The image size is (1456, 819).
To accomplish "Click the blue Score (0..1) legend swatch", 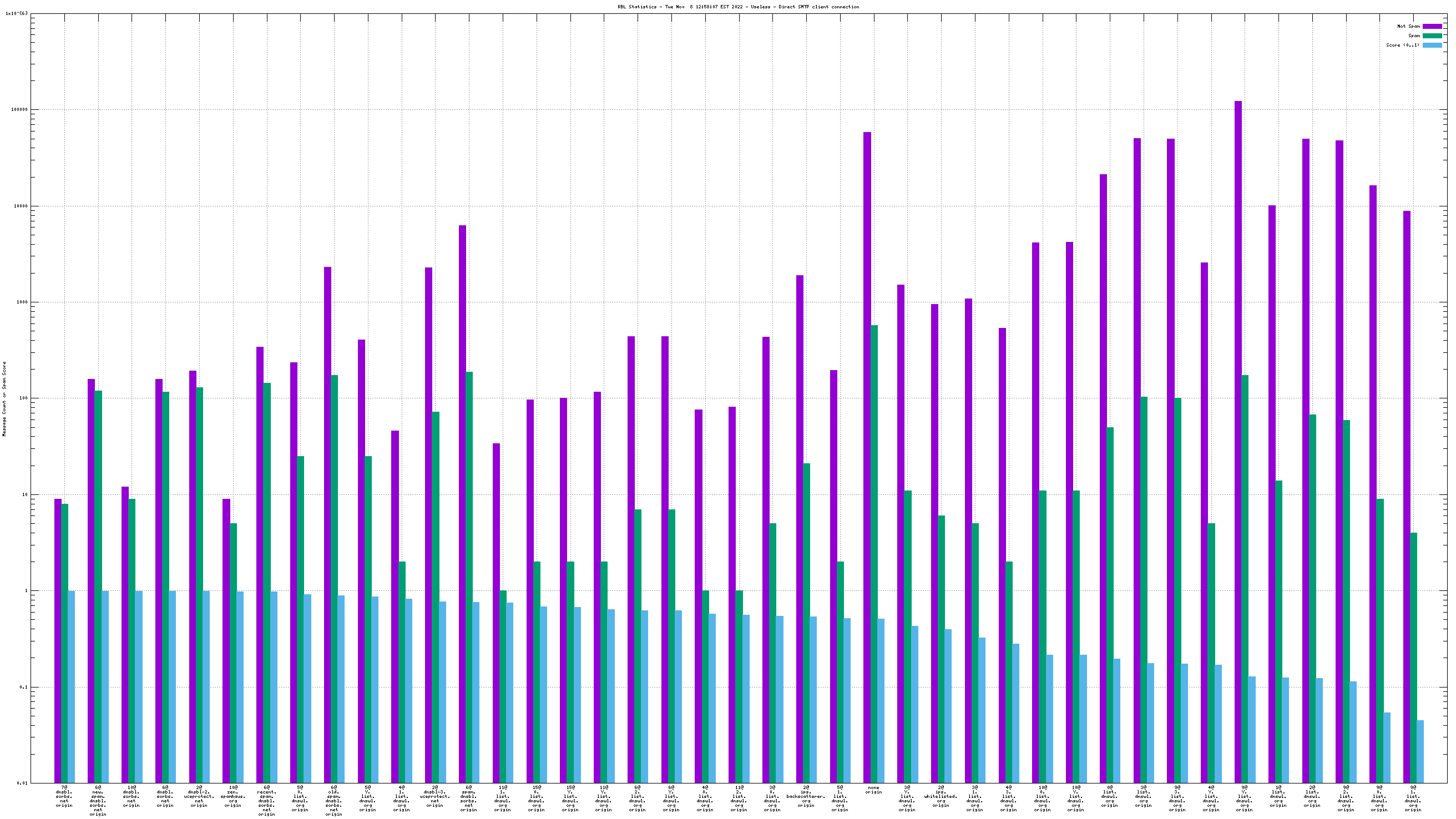I will pos(1432,45).
